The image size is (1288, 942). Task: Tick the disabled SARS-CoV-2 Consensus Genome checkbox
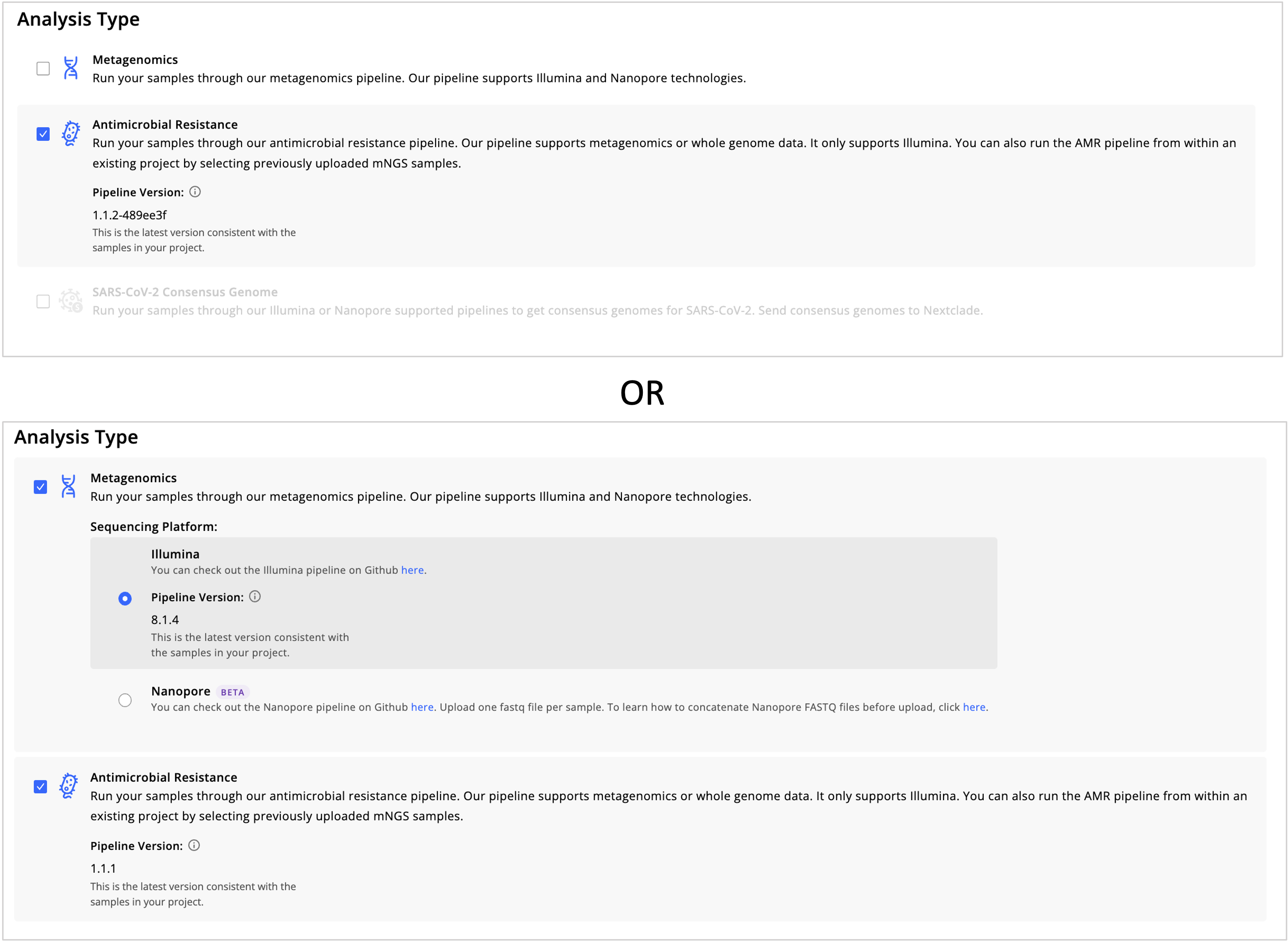pyautogui.click(x=43, y=301)
